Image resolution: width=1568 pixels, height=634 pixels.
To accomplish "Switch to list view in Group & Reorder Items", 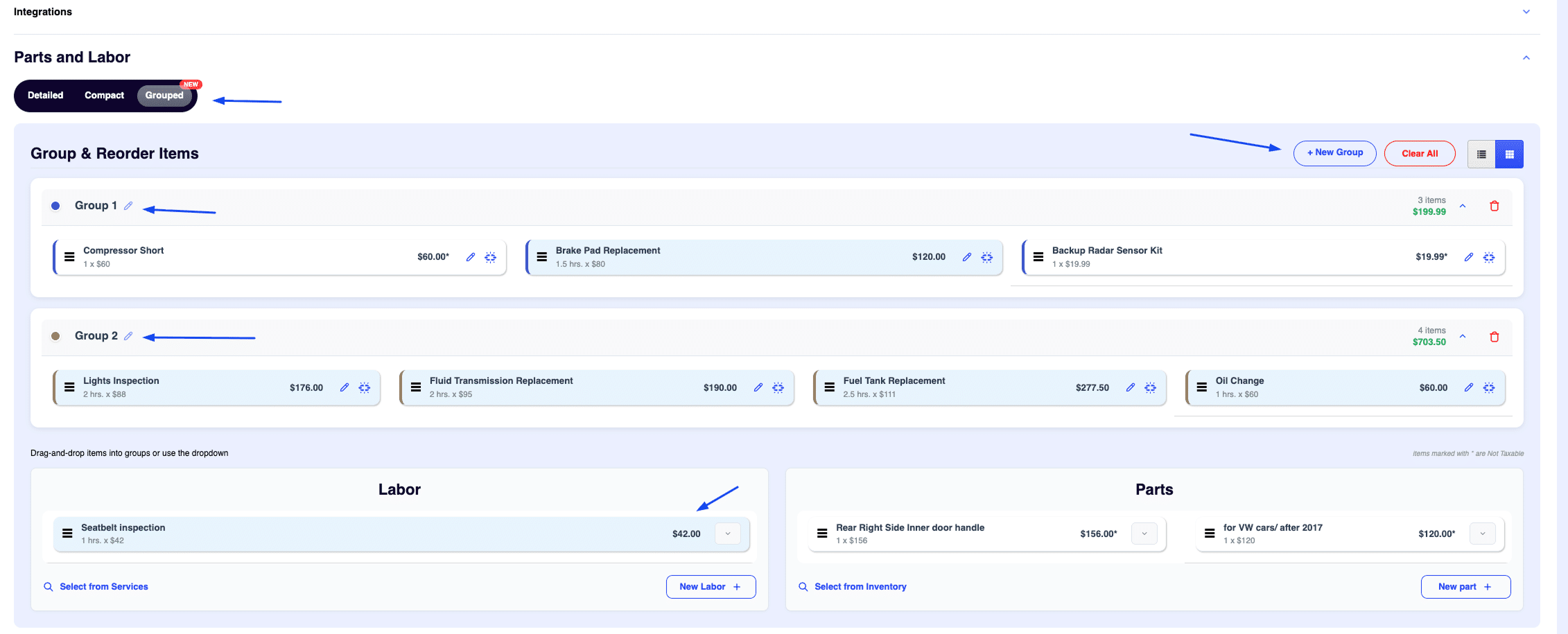I will (1481, 153).
